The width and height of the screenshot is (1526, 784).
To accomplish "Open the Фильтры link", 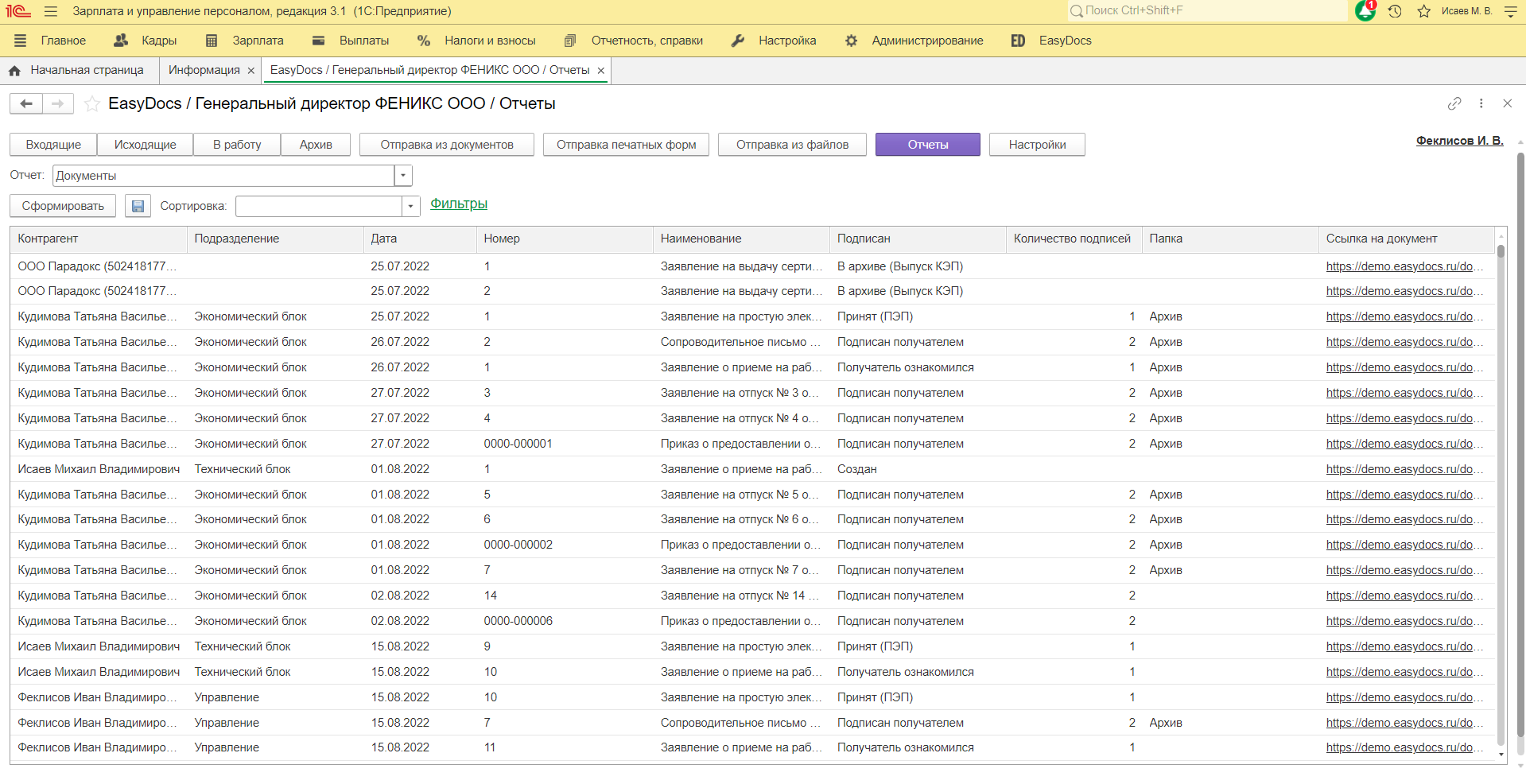I will tap(459, 204).
